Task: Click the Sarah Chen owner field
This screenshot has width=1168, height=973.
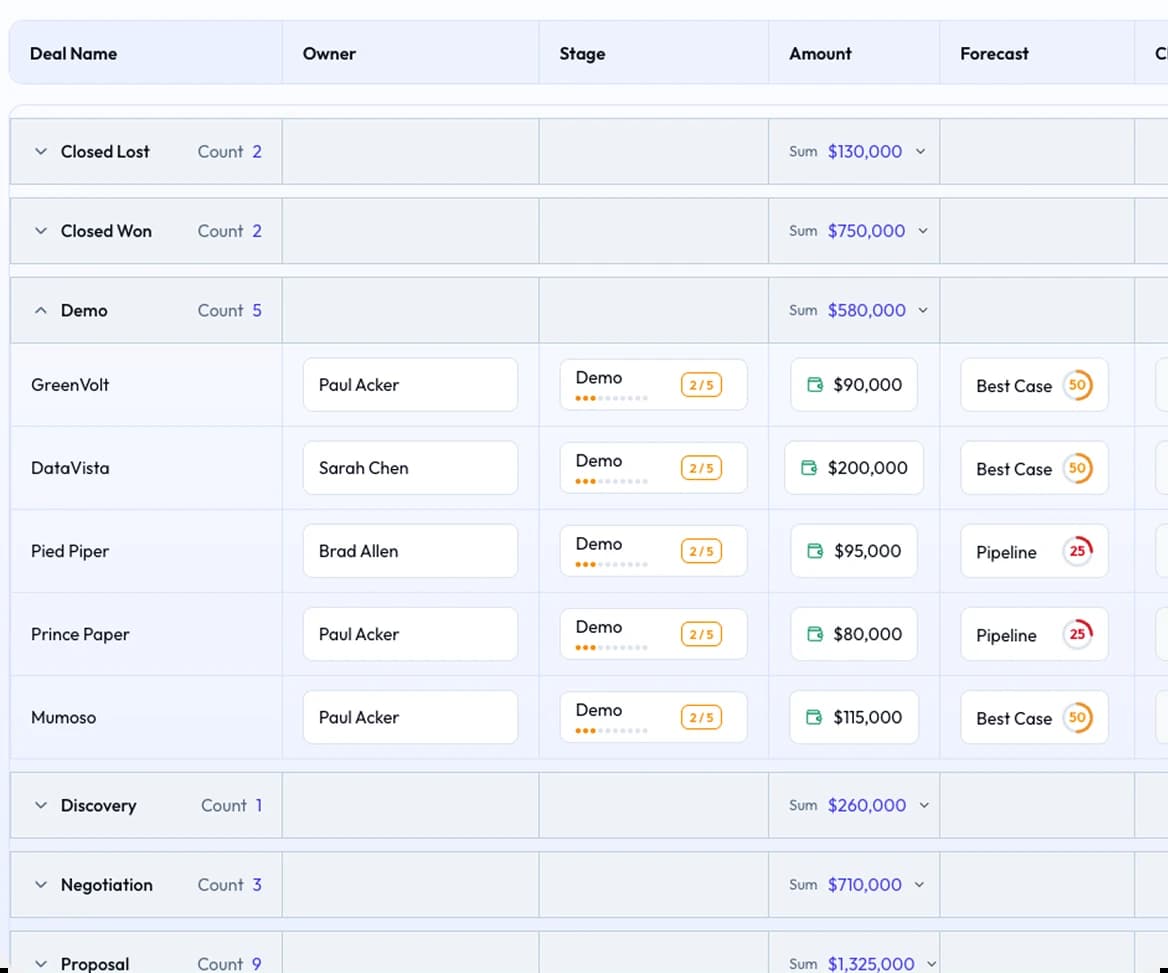Action: [410, 468]
